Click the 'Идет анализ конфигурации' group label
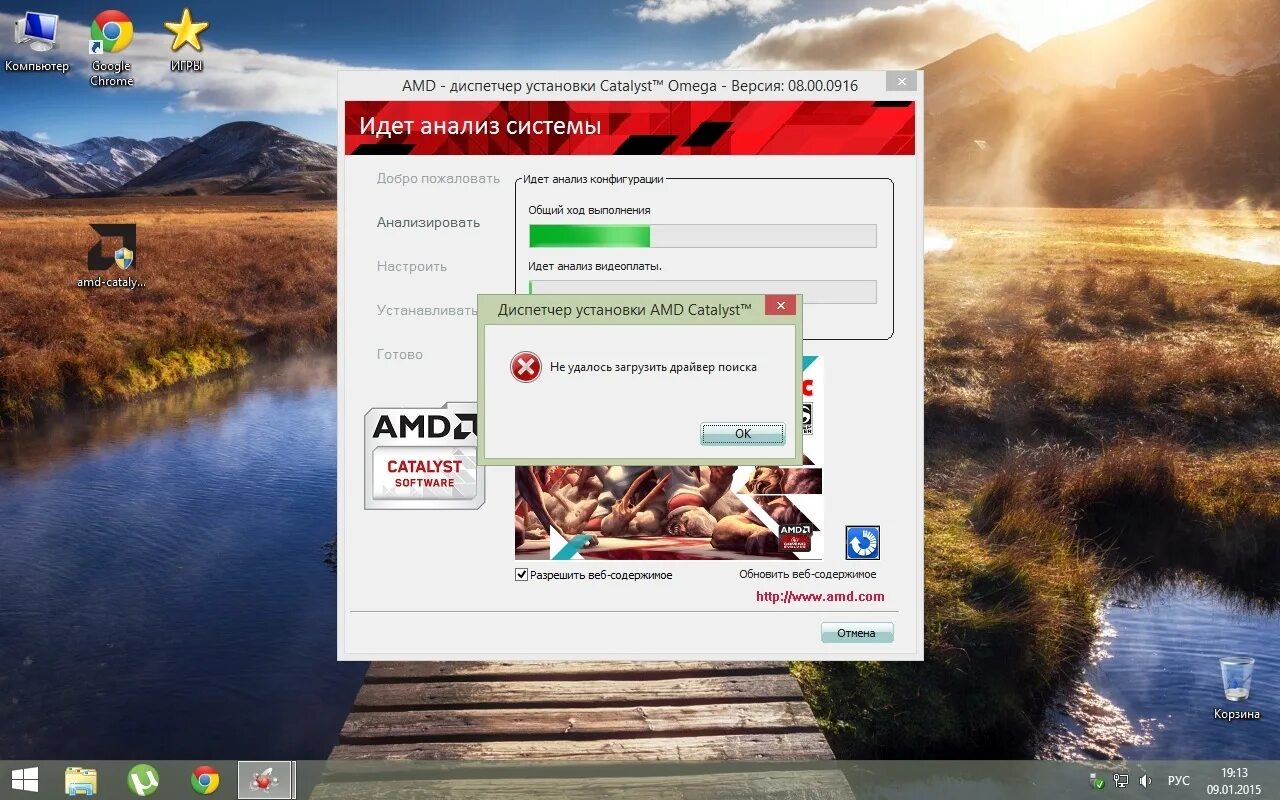Viewport: 1280px width, 800px height. point(593,179)
